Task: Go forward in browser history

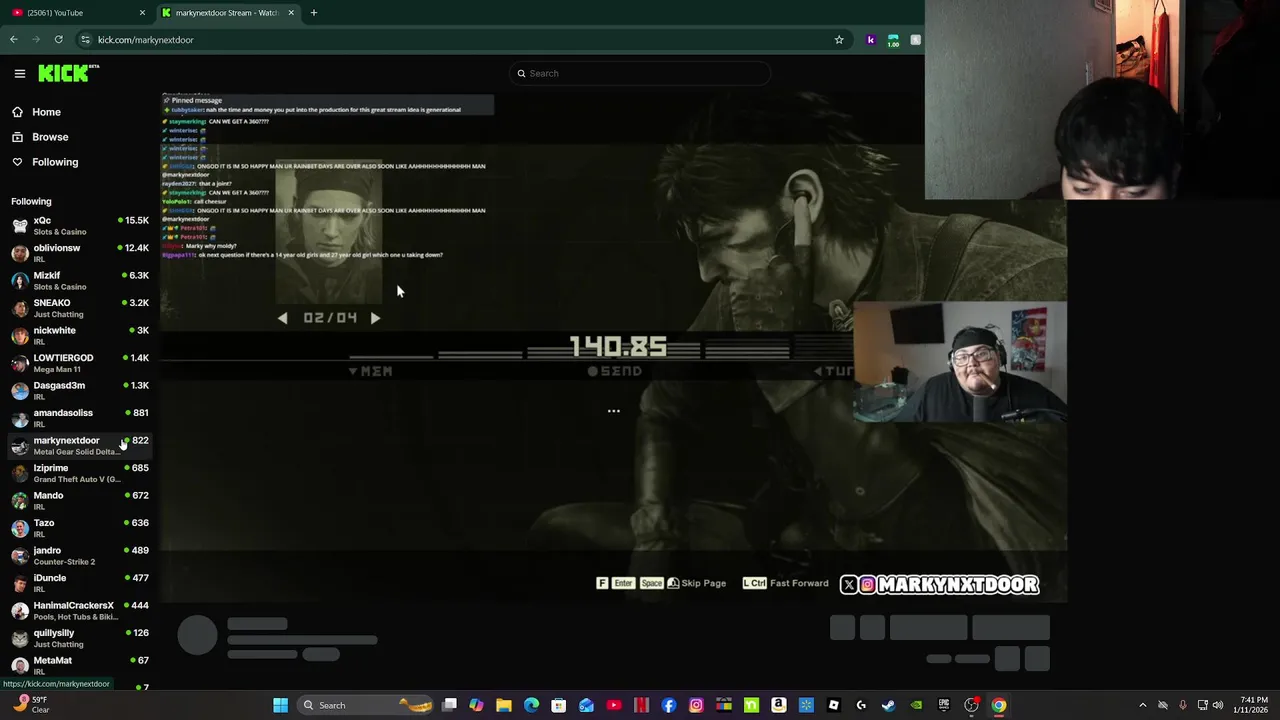Action: tap(36, 39)
